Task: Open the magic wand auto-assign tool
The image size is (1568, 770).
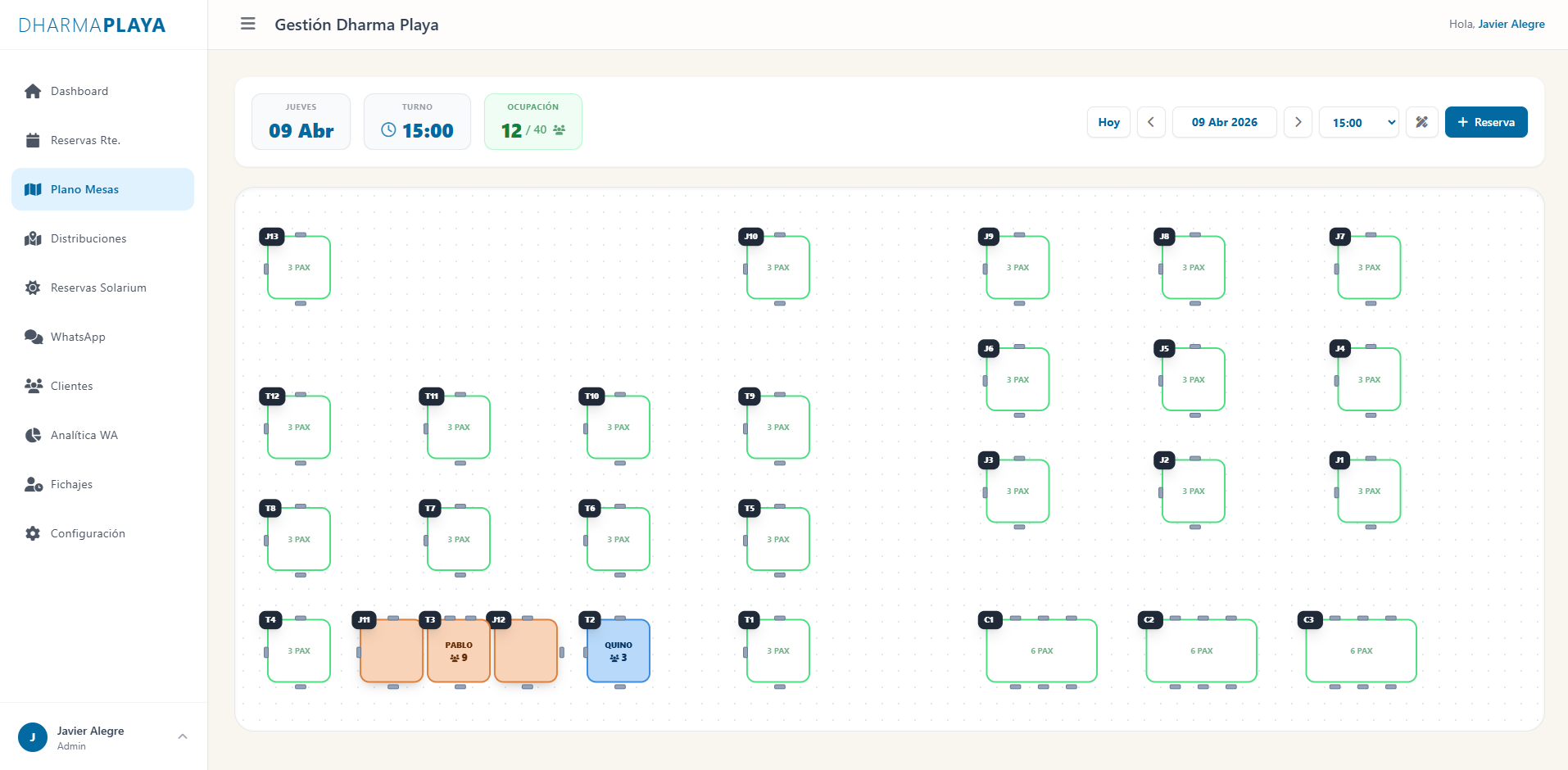Action: click(x=1421, y=122)
